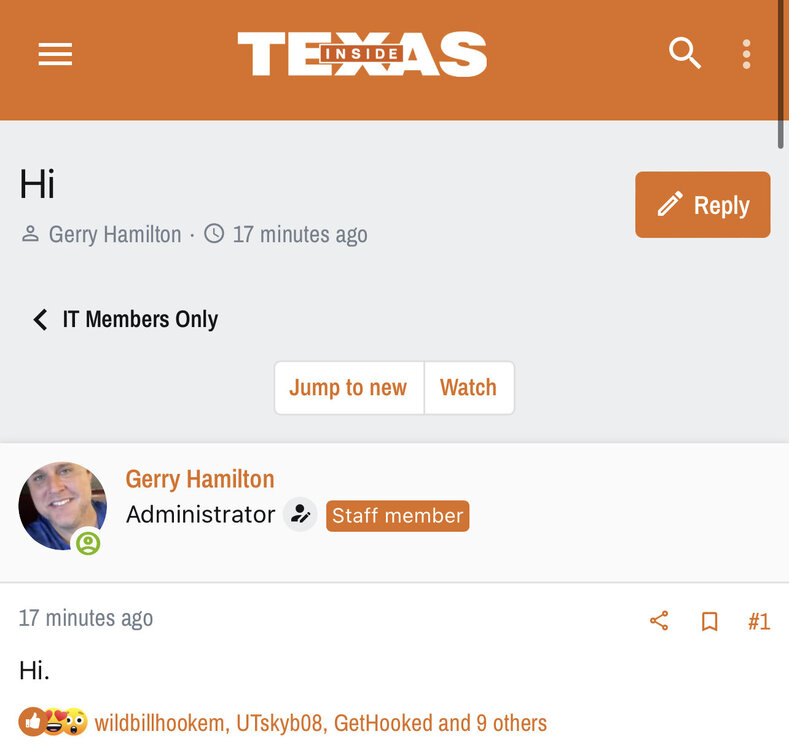Open Gerry Hamilton's profile name link
This screenshot has height=750, width=789.
[200, 479]
